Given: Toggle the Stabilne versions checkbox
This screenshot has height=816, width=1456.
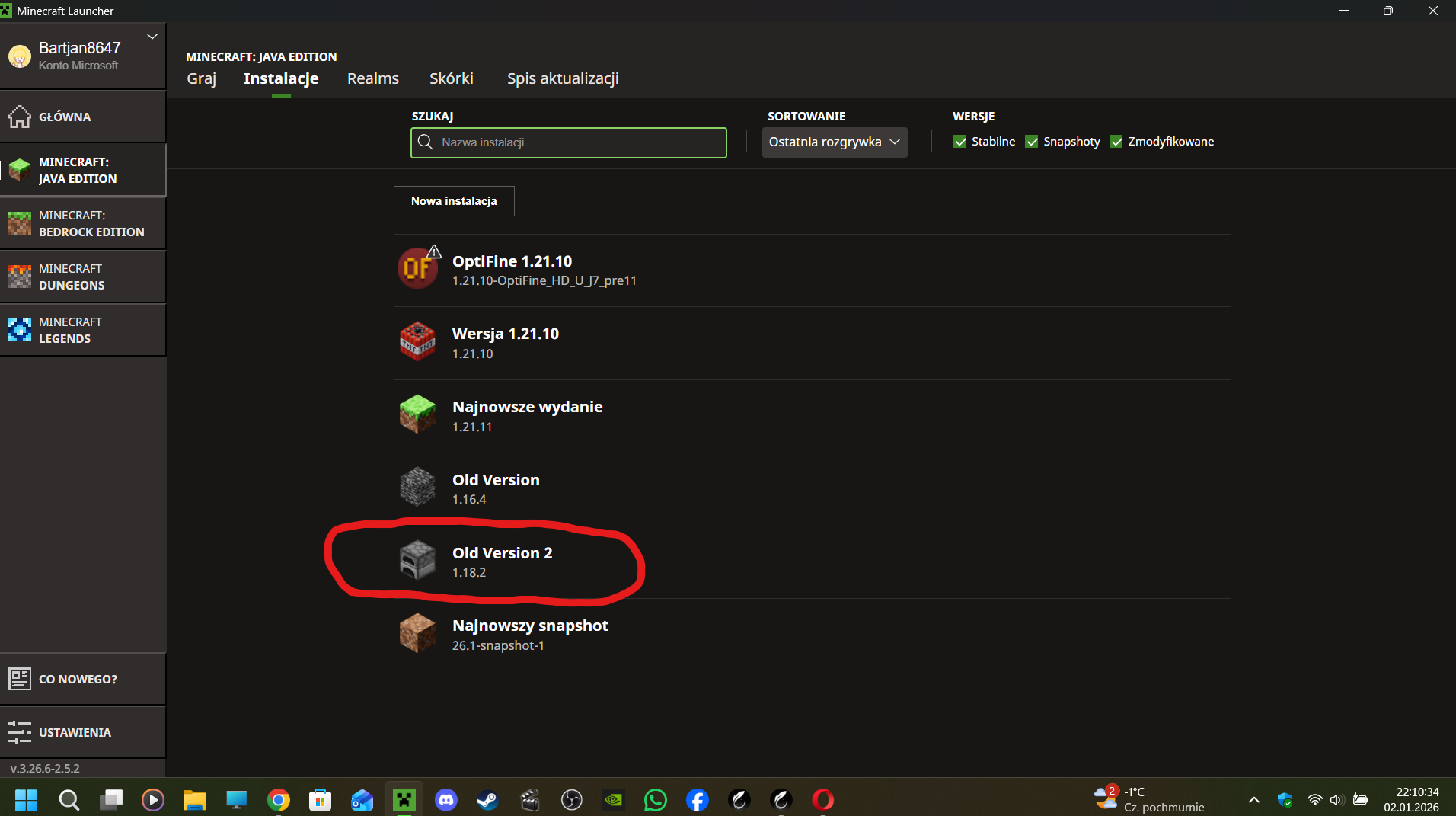Looking at the screenshot, I should pos(960,142).
